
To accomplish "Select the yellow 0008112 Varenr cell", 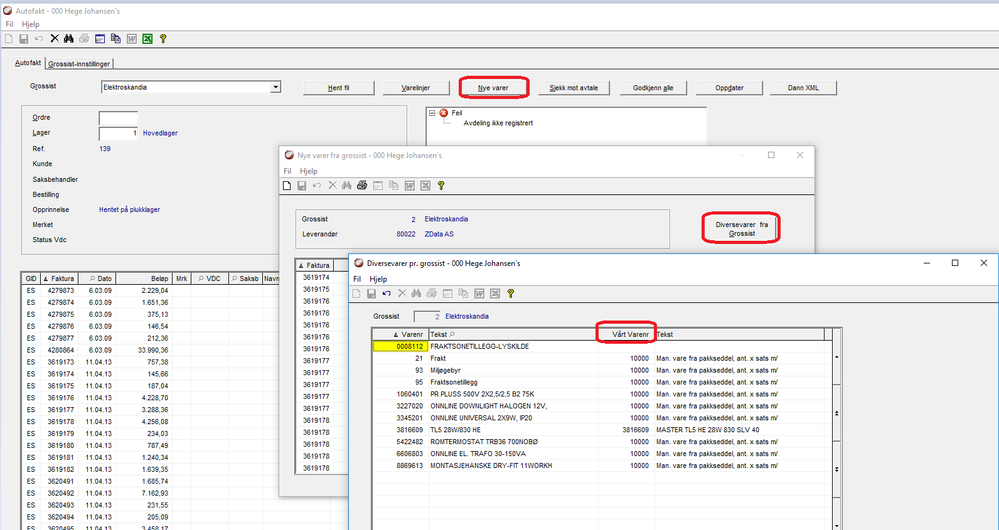I will point(399,346).
